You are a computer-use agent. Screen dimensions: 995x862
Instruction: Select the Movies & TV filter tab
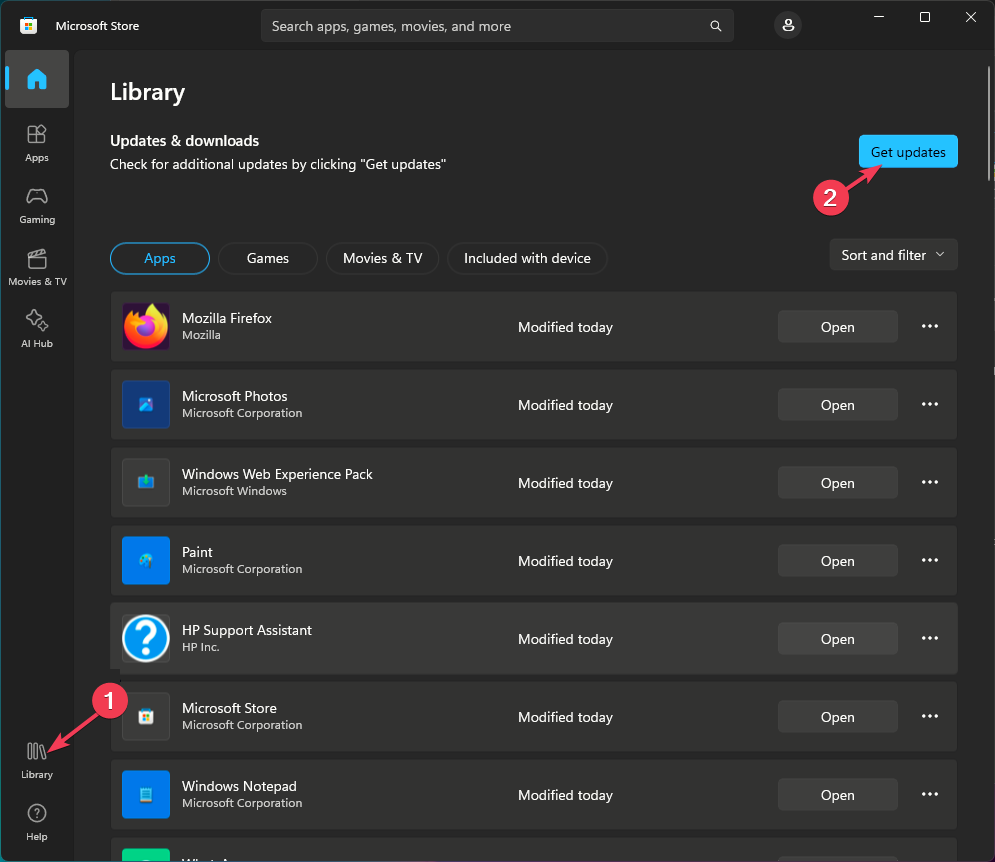tap(383, 258)
